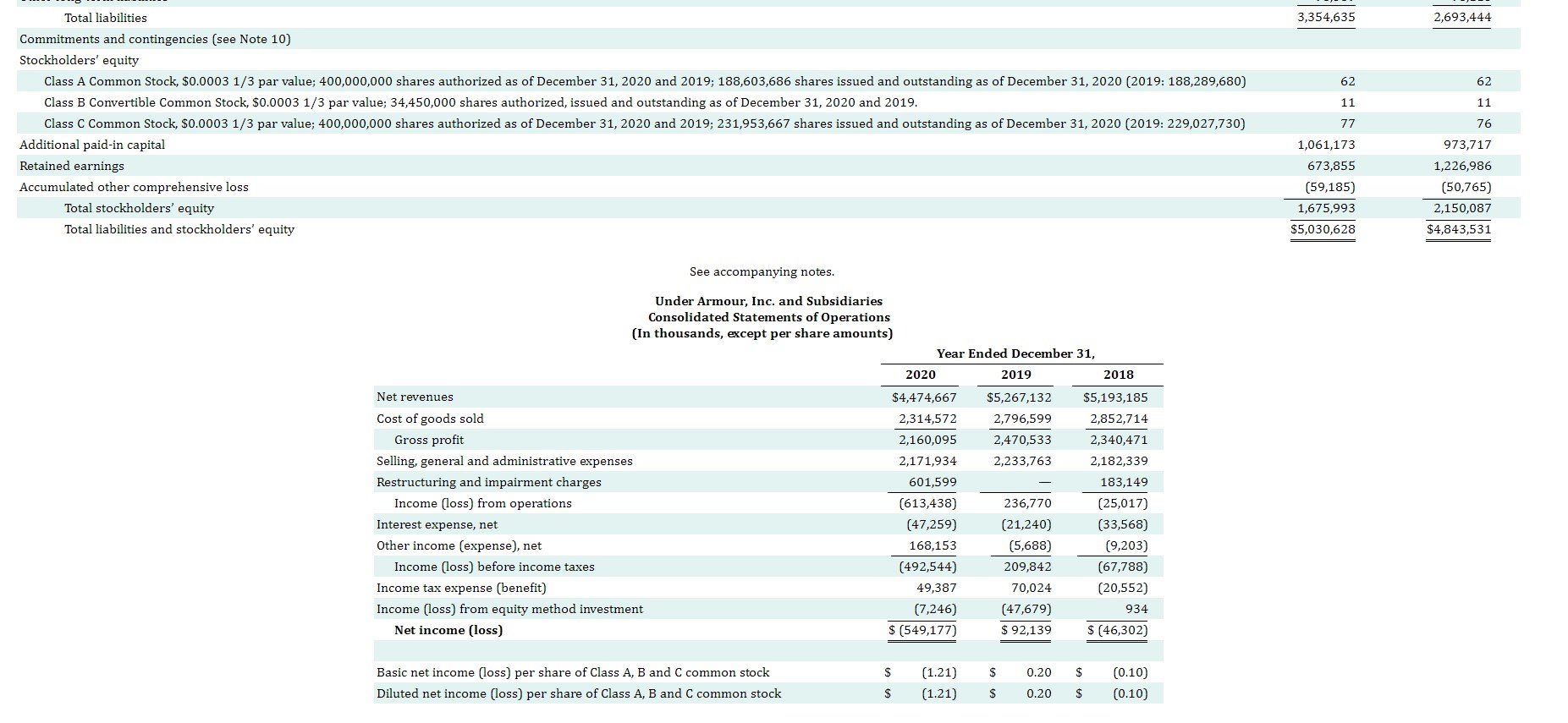Select the 'Retained earnings' row label
1568x723 pixels.
[x=72, y=166]
